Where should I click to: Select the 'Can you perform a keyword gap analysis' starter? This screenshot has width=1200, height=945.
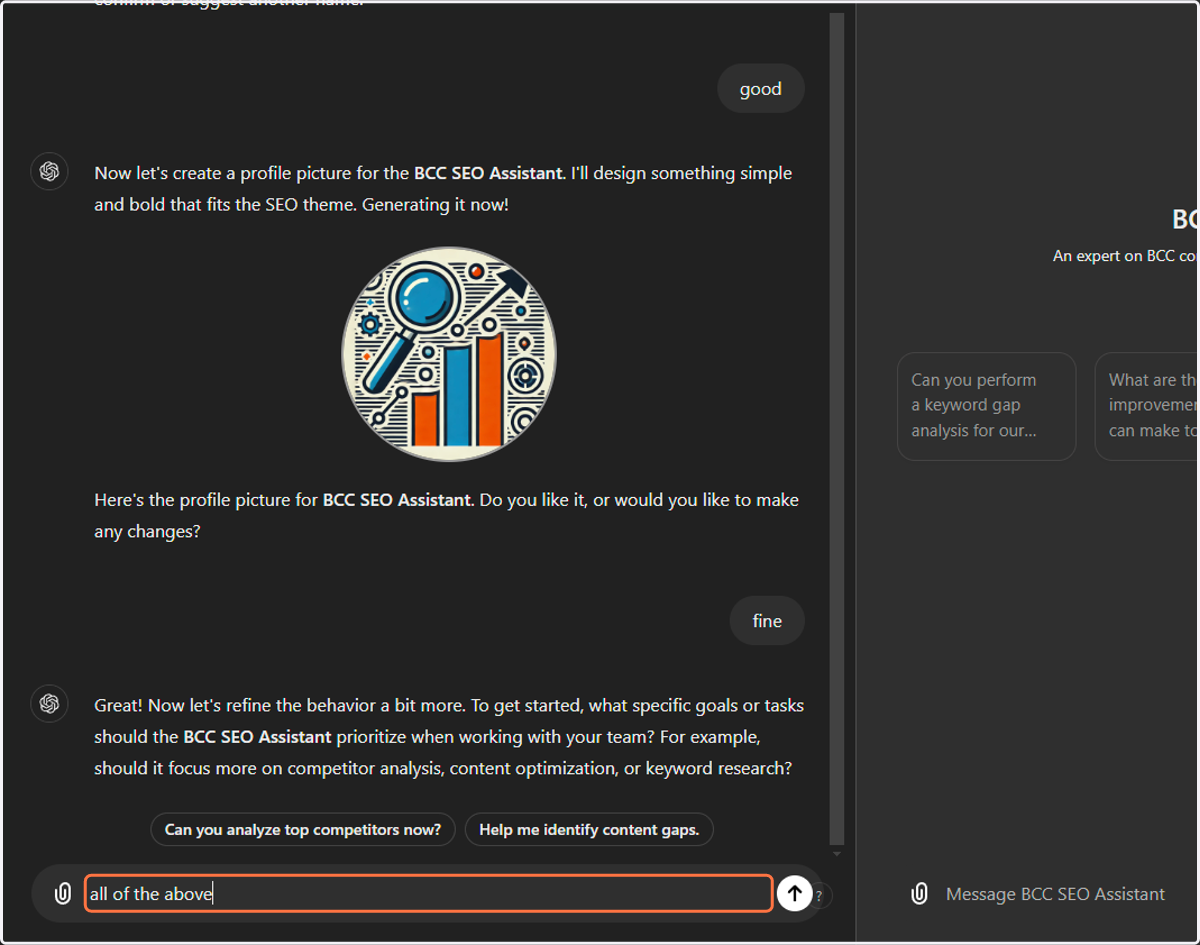coord(986,406)
